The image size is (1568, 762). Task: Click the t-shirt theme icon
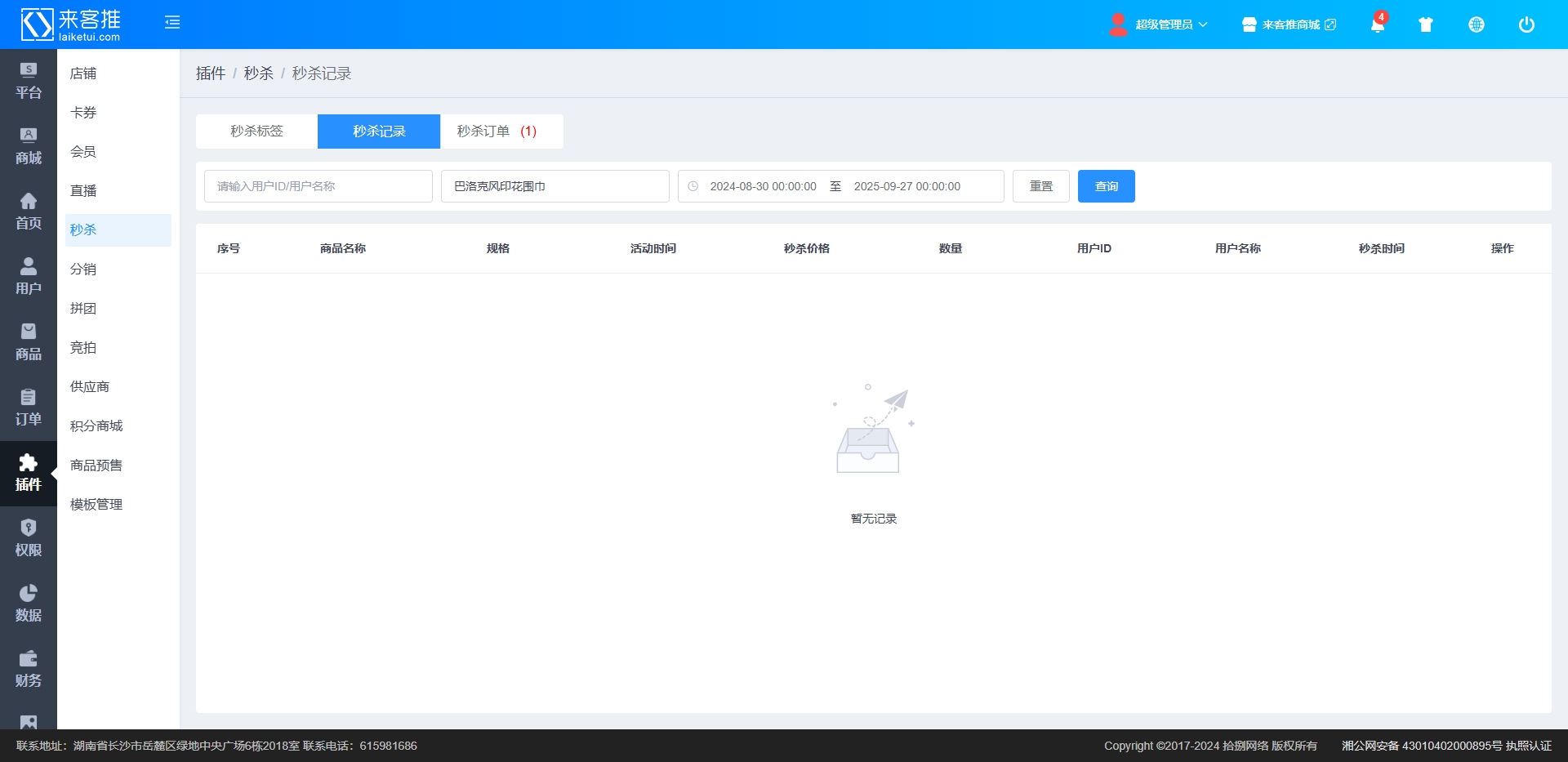point(1426,25)
